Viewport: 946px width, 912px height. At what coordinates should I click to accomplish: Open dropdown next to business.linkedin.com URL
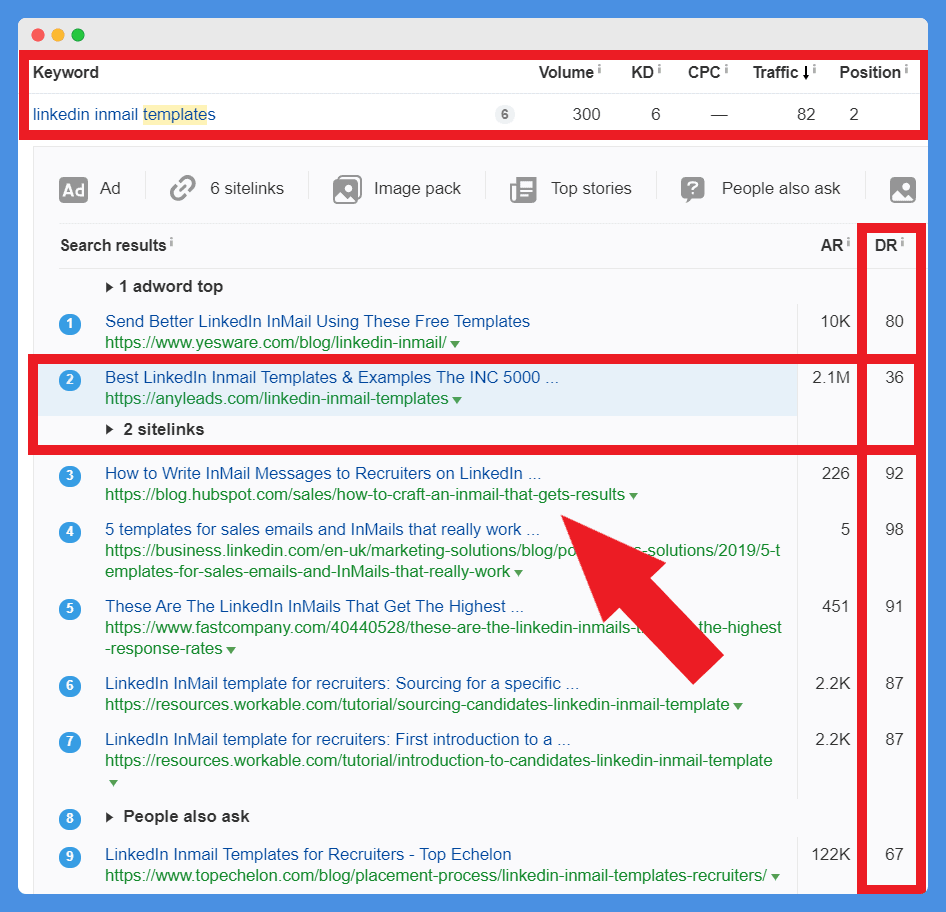point(518,573)
